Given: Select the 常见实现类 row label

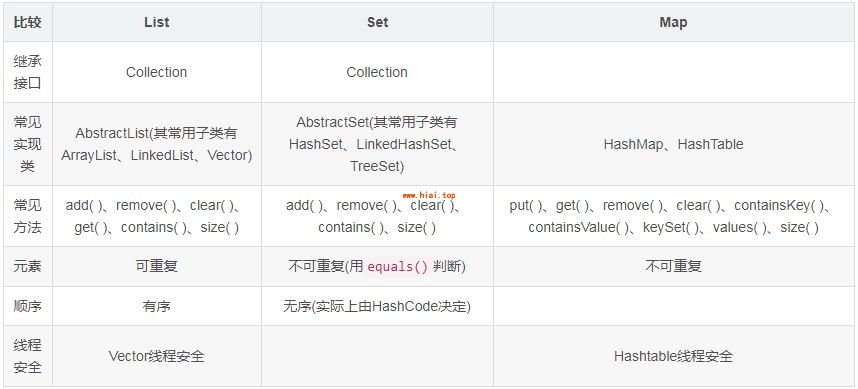Looking at the screenshot, I should (27, 144).
